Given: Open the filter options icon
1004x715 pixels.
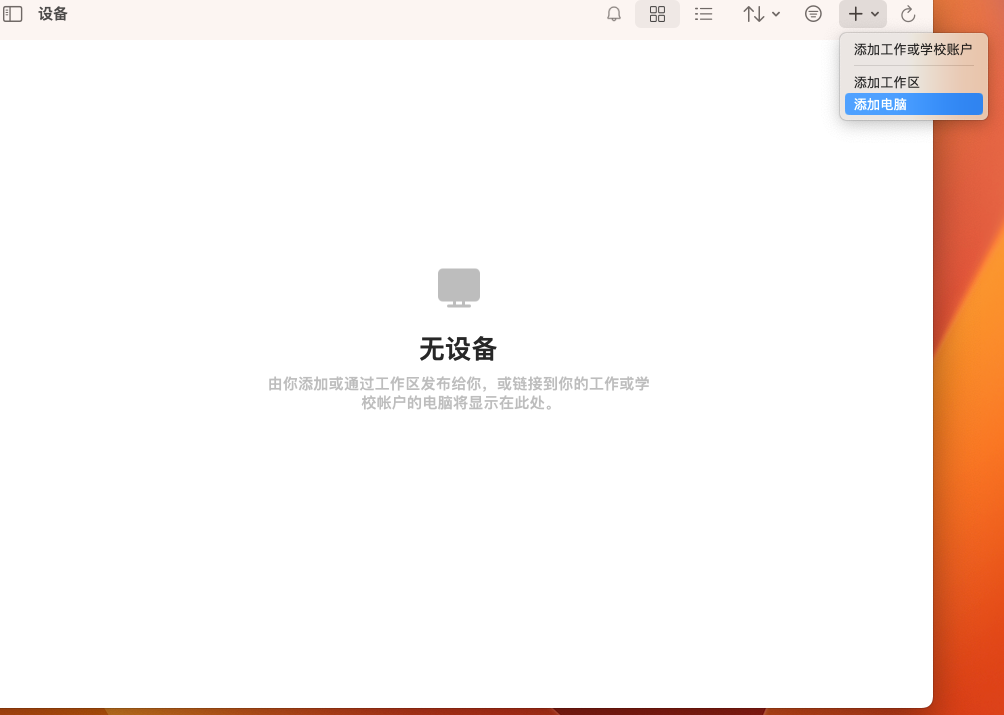Looking at the screenshot, I should (x=814, y=14).
